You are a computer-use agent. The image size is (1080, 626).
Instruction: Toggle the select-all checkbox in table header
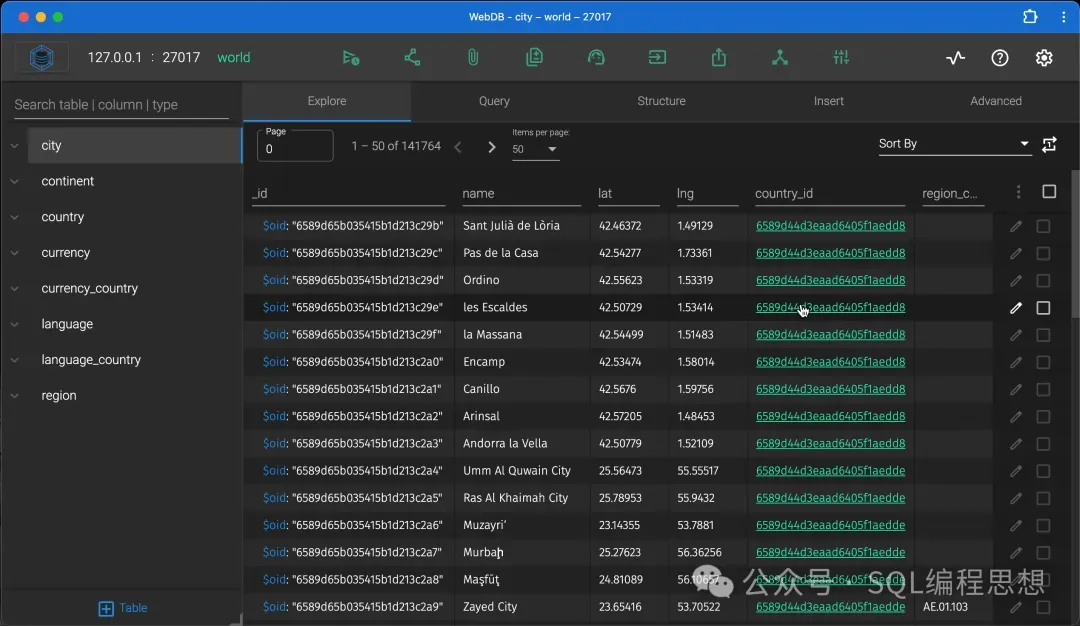[x=1049, y=191]
